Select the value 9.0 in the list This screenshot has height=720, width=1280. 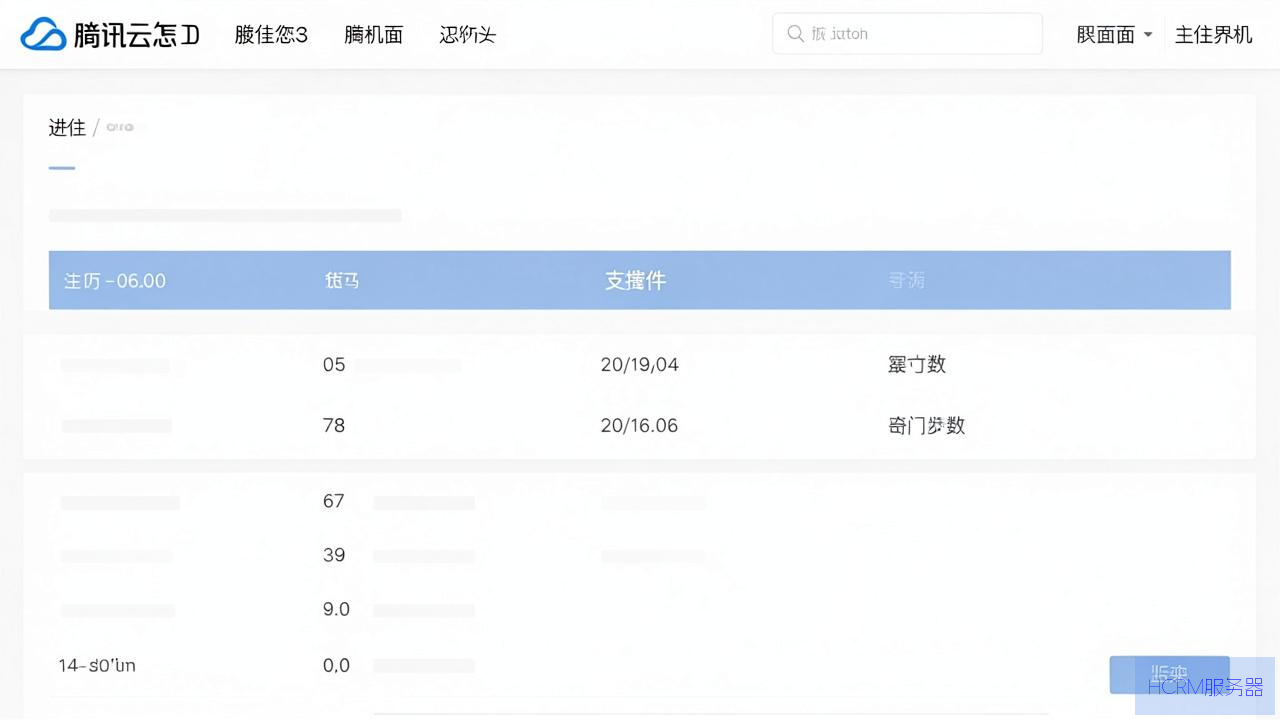click(x=336, y=609)
